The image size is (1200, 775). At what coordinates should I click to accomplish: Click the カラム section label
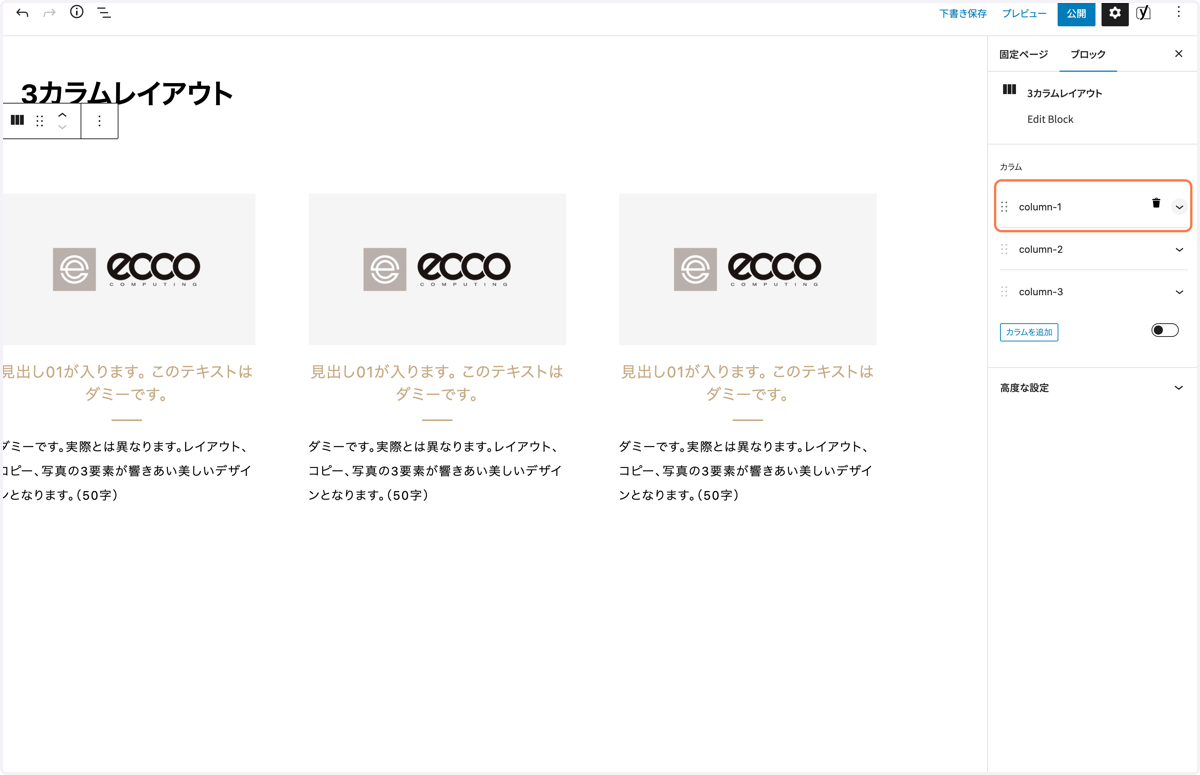[1011, 167]
